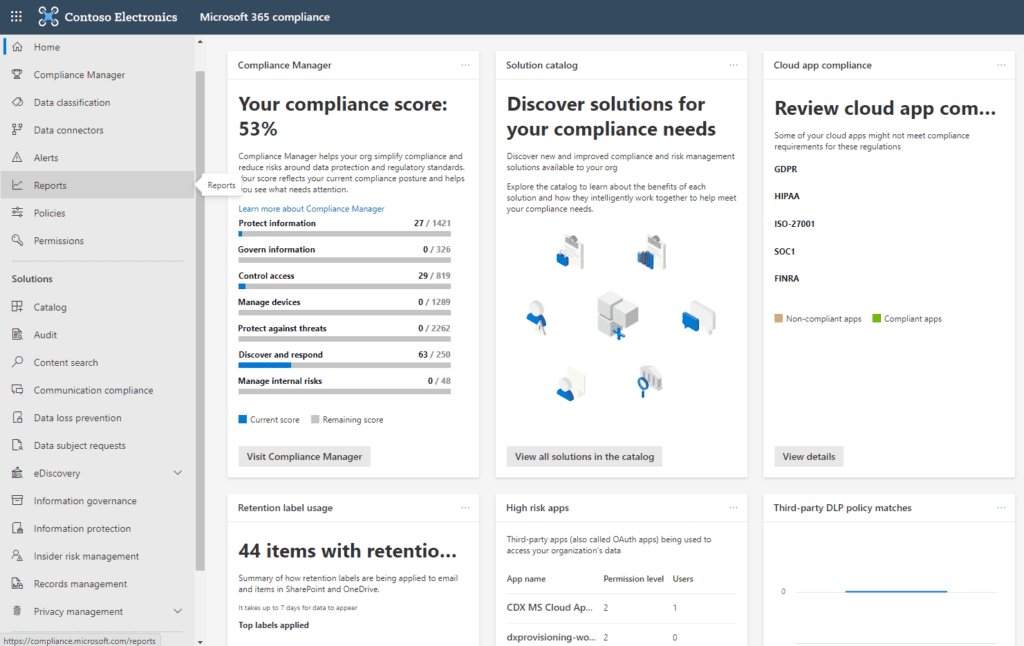The width and height of the screenshot is (1024, 646).
Task: Click the GDPR regulation entry
Action: tap(786, 169)
